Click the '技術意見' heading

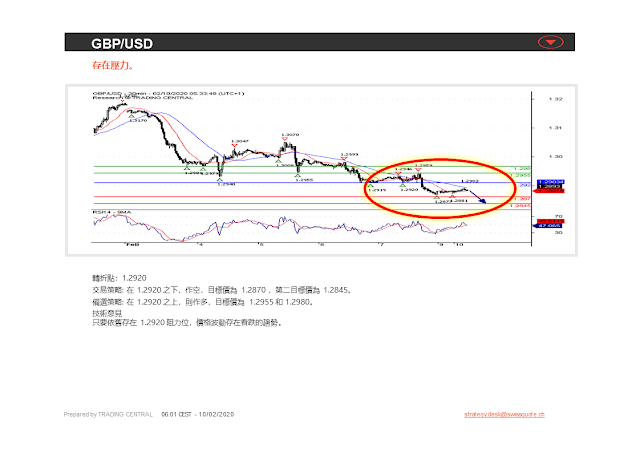[x=107, y=313]
